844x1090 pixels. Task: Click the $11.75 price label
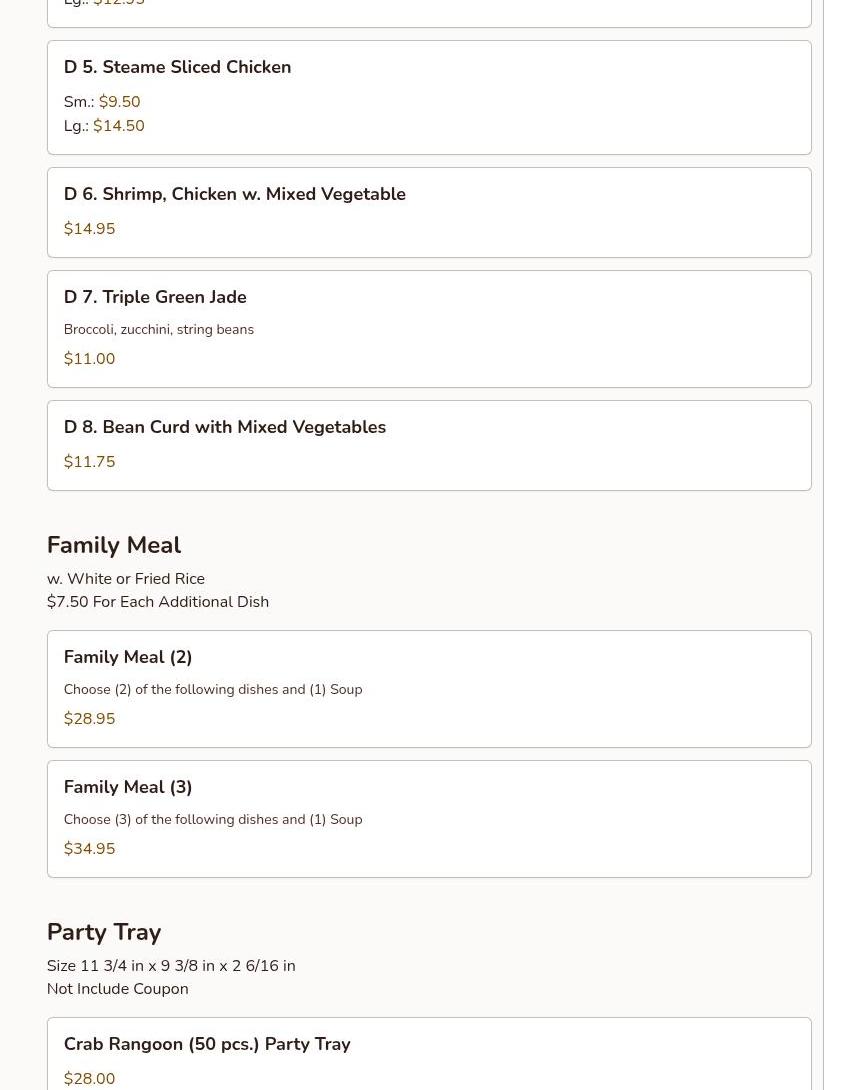tap(89, 462)
